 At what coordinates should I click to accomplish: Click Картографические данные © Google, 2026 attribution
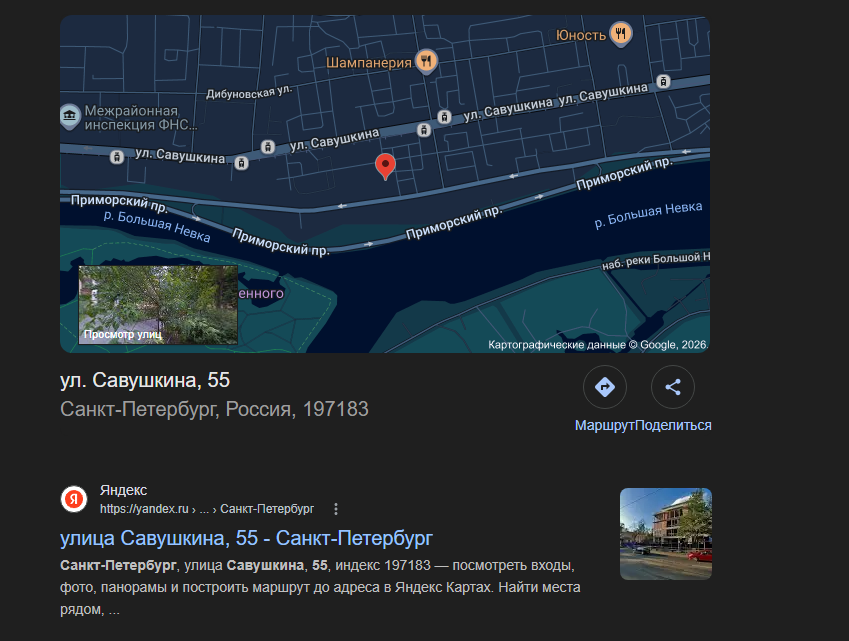coord(598,345)
